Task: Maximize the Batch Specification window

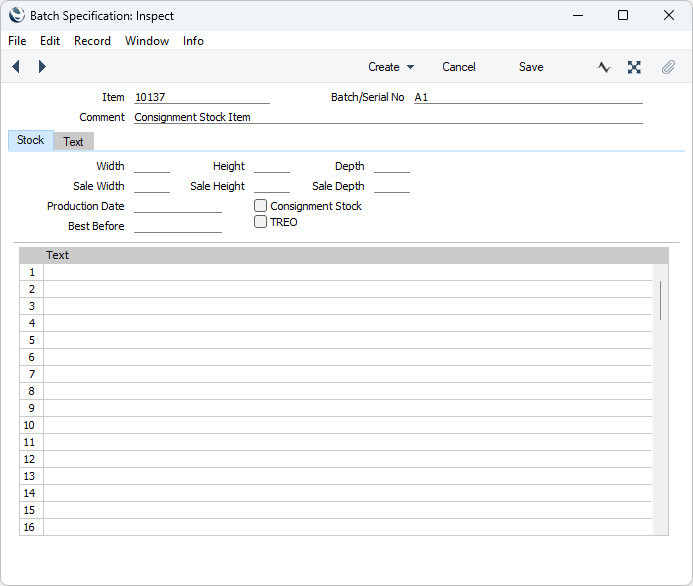Action: 623,15
